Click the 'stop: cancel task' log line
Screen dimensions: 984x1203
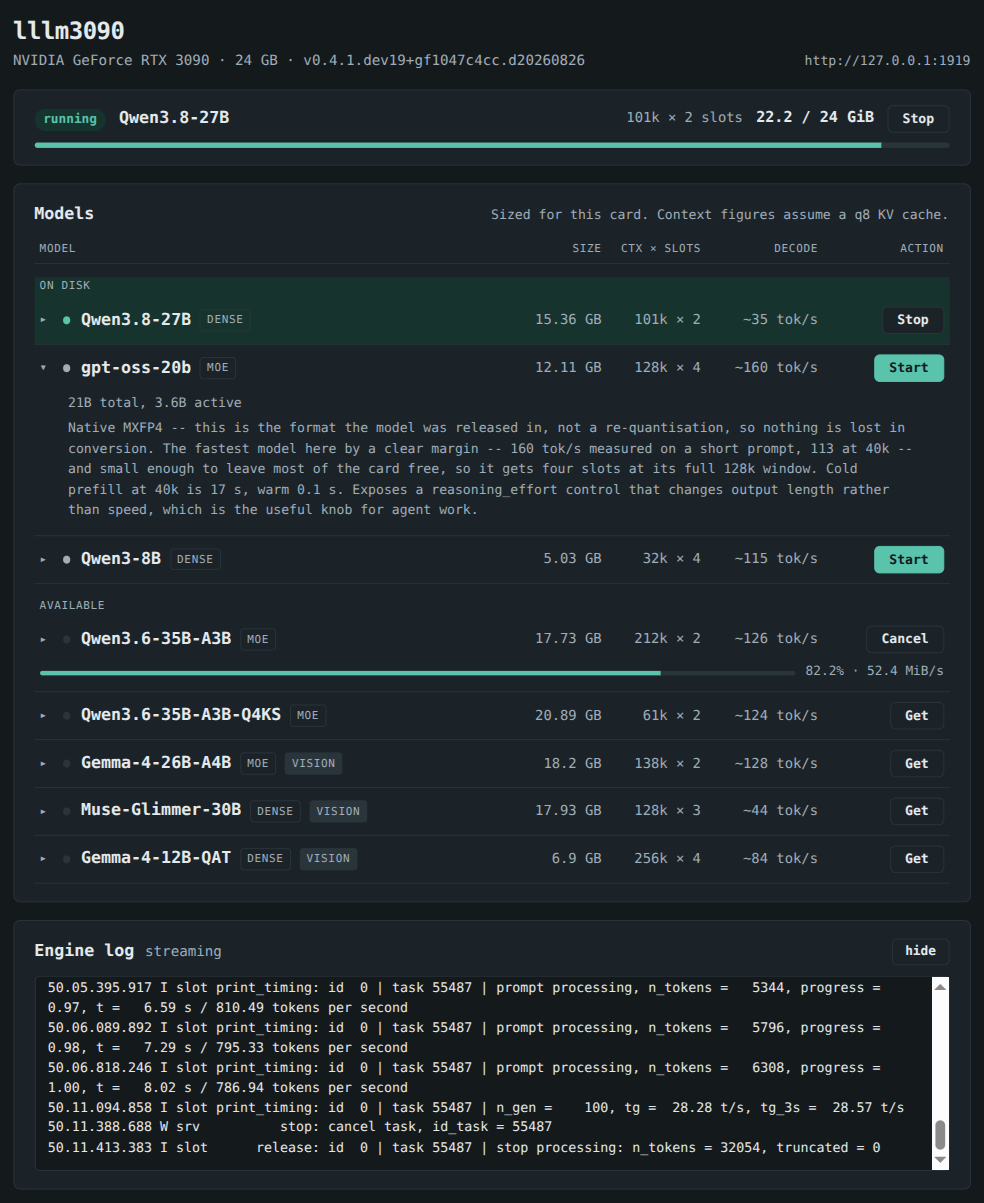(300, 1127)
